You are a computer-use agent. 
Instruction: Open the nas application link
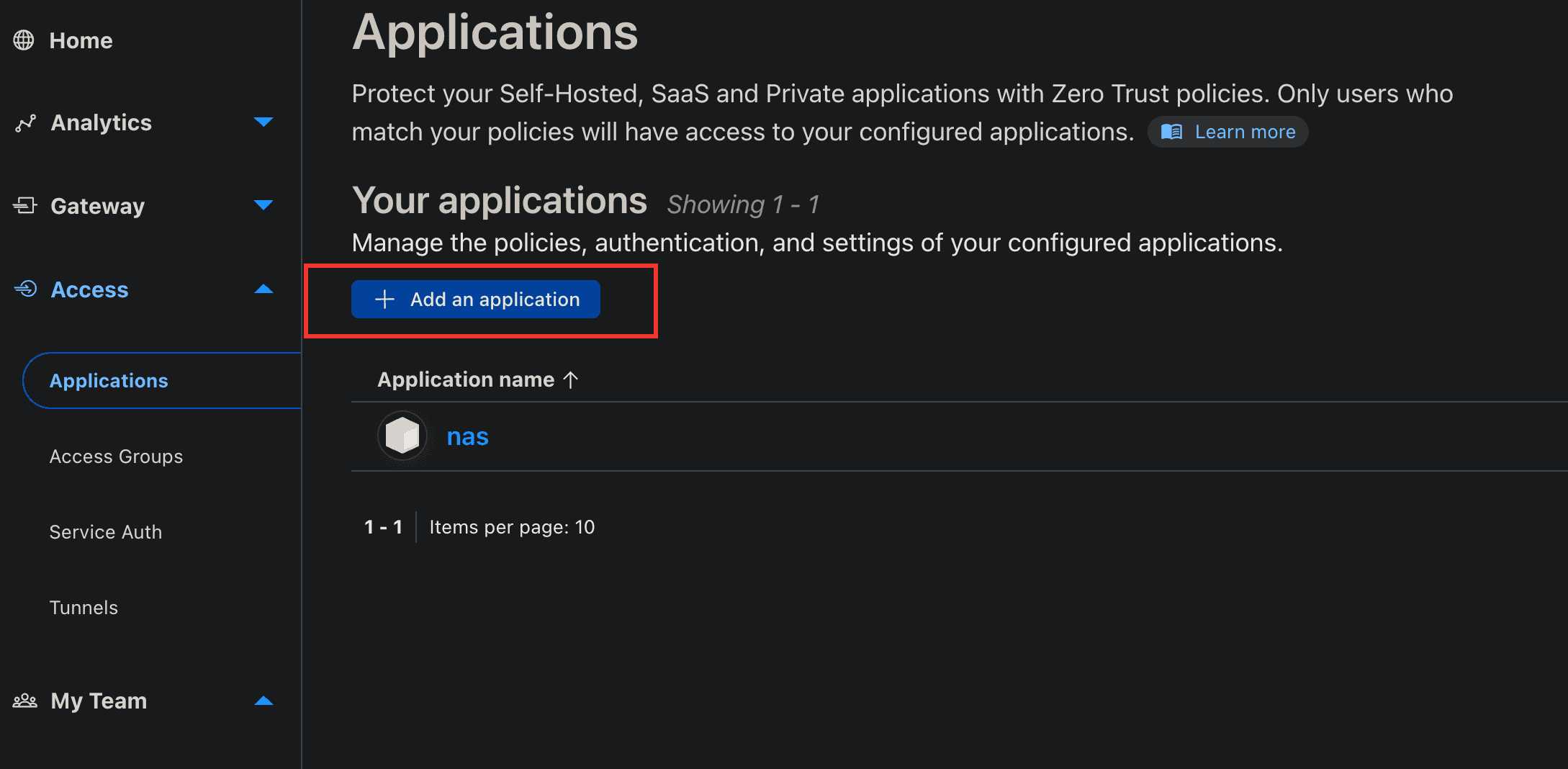[x=467, y=436]
